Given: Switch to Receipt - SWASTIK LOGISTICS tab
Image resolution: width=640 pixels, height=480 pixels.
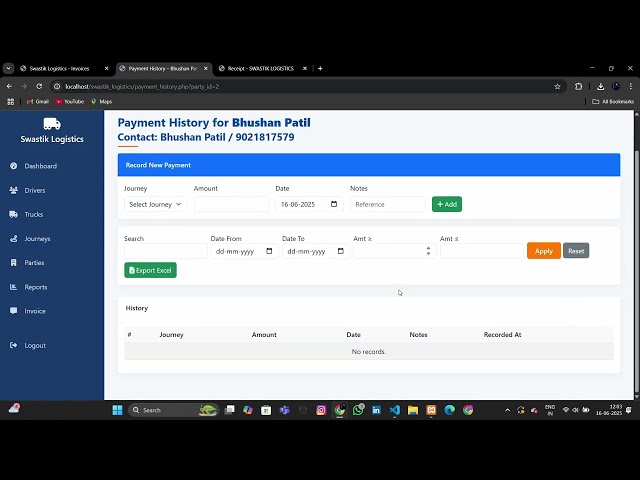Looking at the screenshot, I should point(260,69).
